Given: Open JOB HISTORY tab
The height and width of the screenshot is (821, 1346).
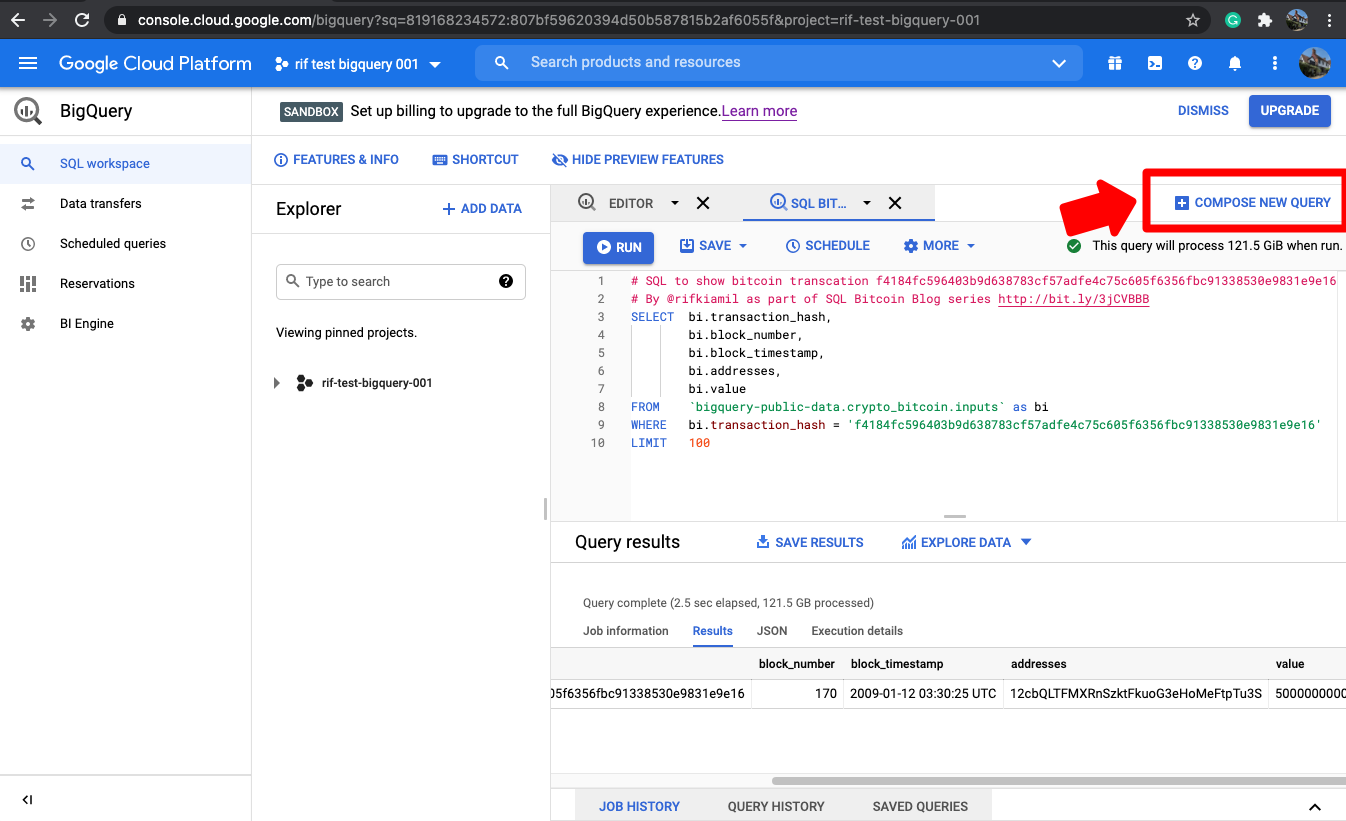Looking at the screenshot, I should [x=639, y=806].
